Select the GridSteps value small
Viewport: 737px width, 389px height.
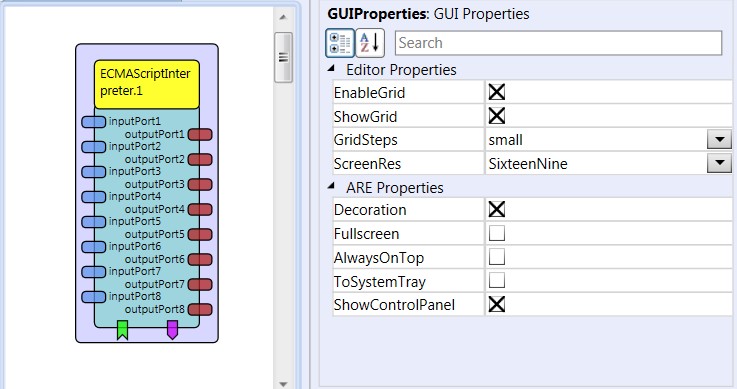pos(506,140)
